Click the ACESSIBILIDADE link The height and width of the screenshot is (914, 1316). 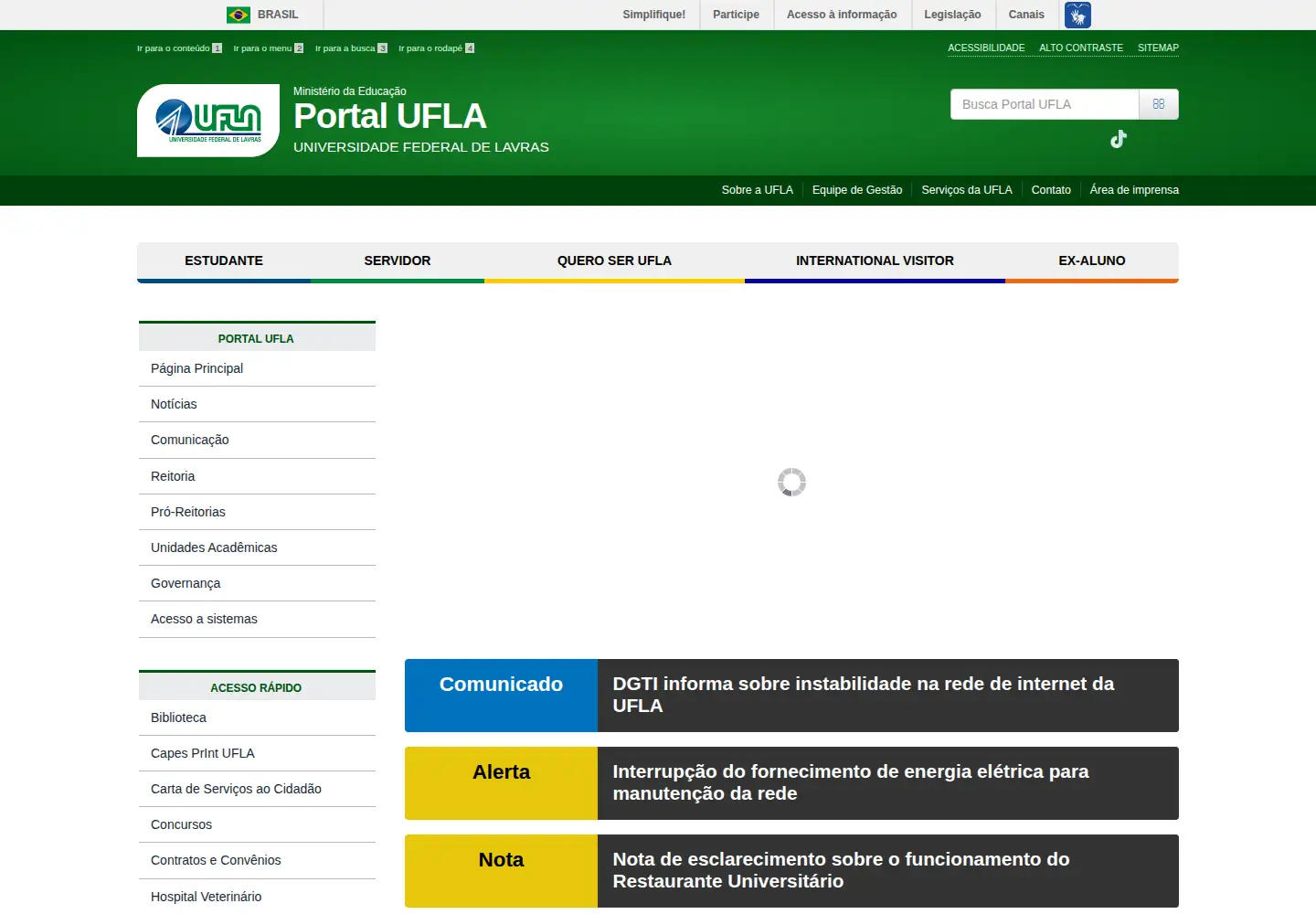tap(986, 48)
